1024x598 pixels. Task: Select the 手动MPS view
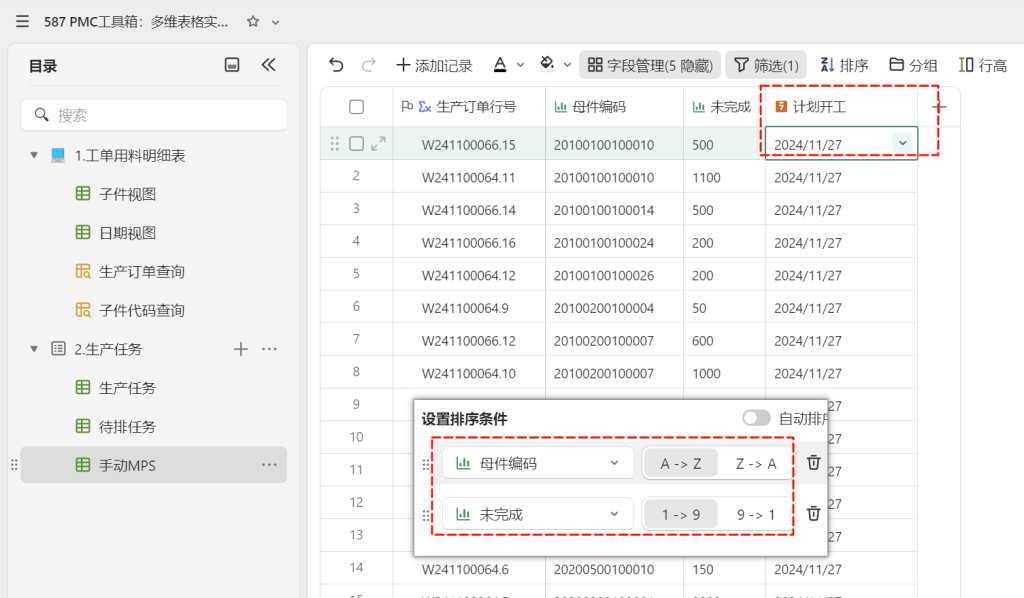click(153, 465)
